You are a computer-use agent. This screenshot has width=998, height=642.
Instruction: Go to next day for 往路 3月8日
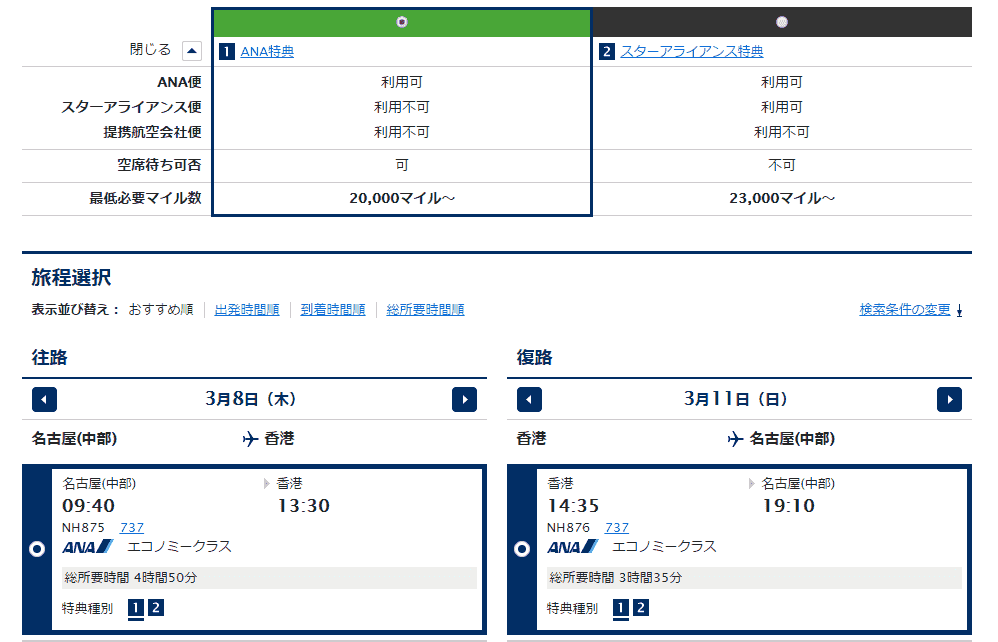pos(465,400)
